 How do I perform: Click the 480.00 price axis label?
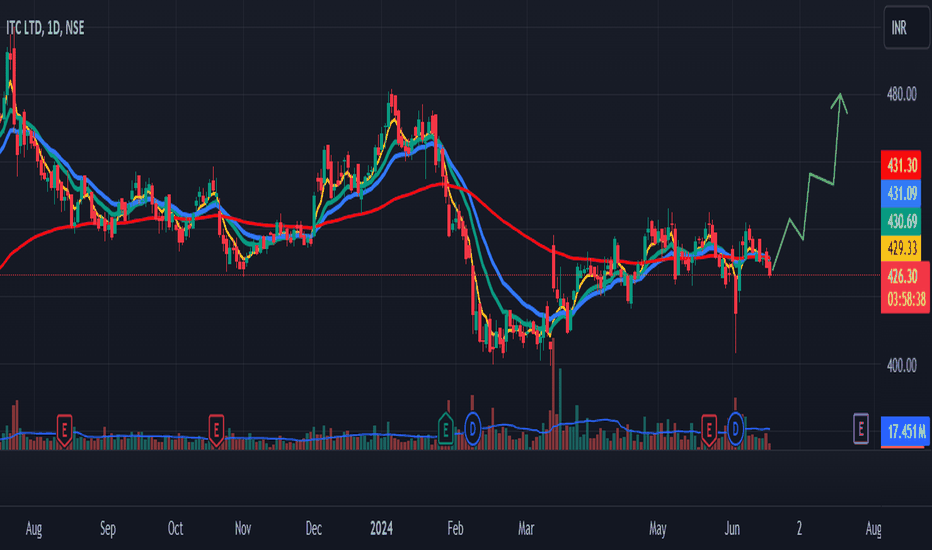coord(901,94)
